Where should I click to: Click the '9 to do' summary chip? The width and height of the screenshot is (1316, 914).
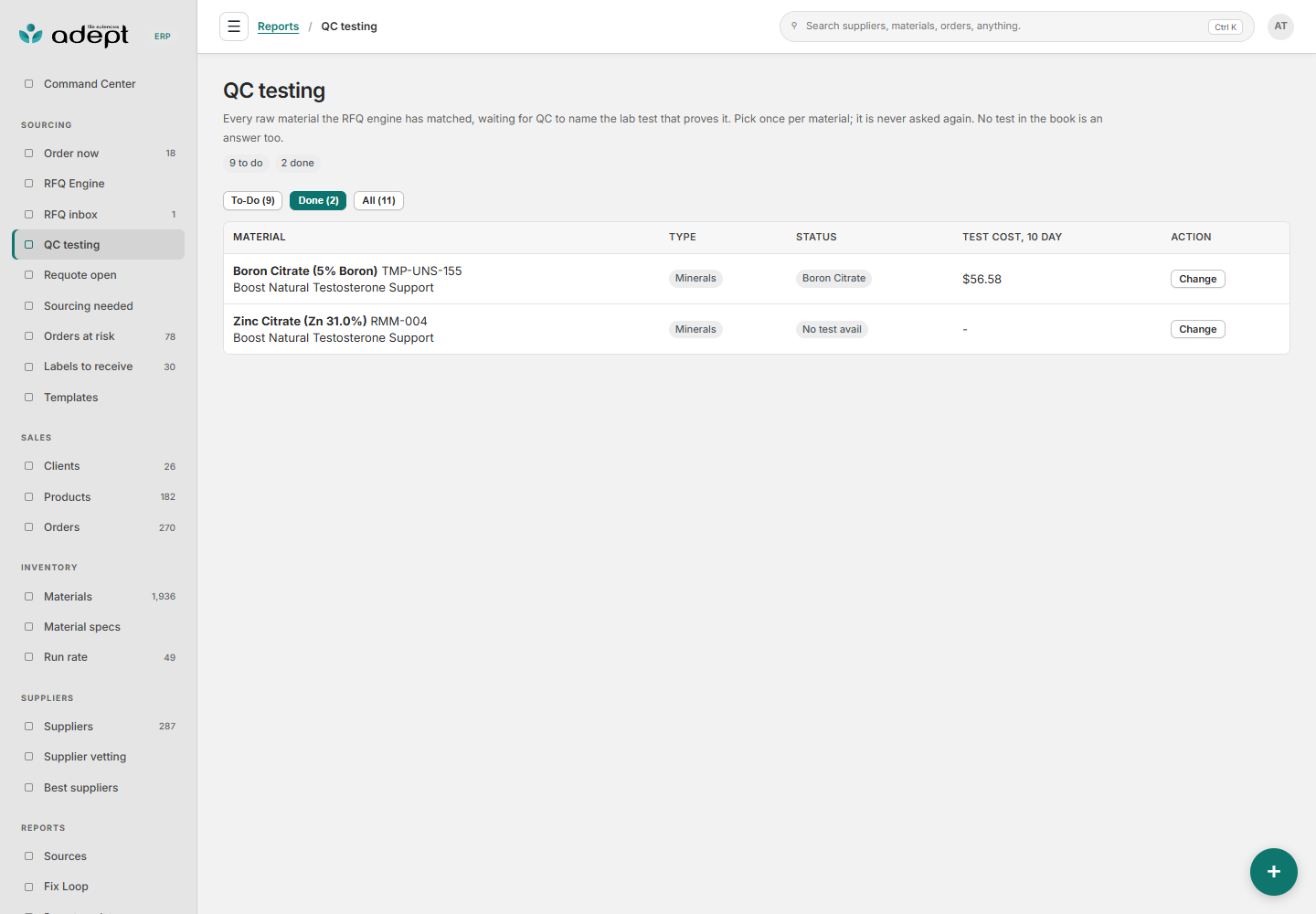(x=246, y=164)
